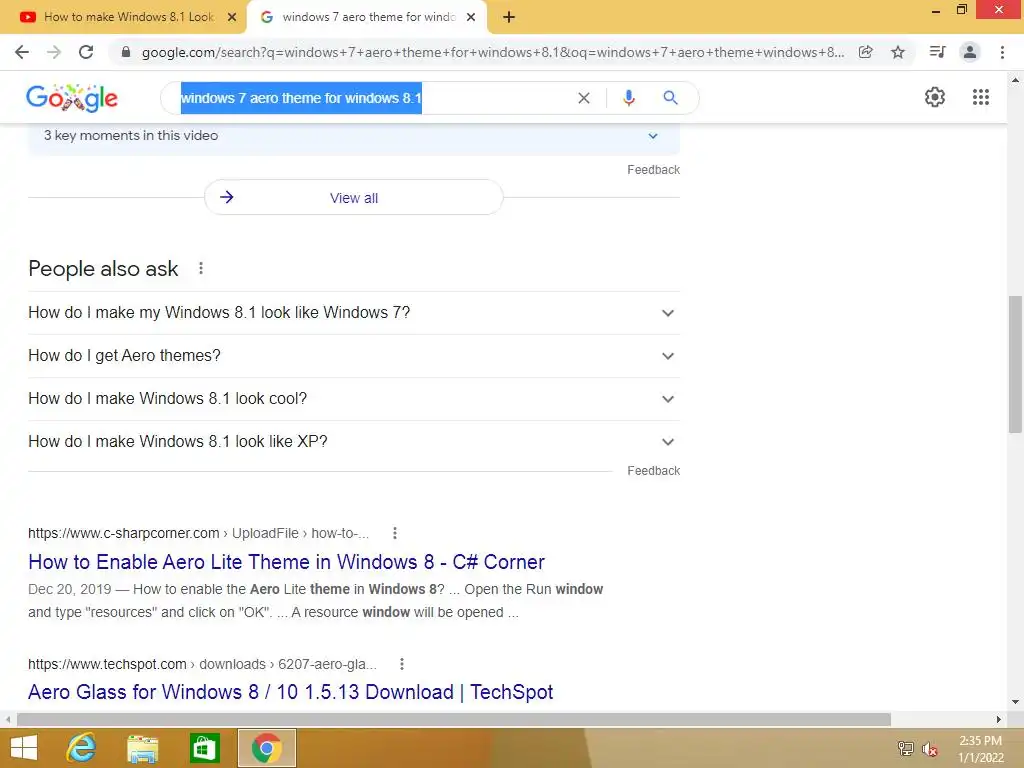Click the browser address bar URL
1024x768 pixels.
click(492, 52)
